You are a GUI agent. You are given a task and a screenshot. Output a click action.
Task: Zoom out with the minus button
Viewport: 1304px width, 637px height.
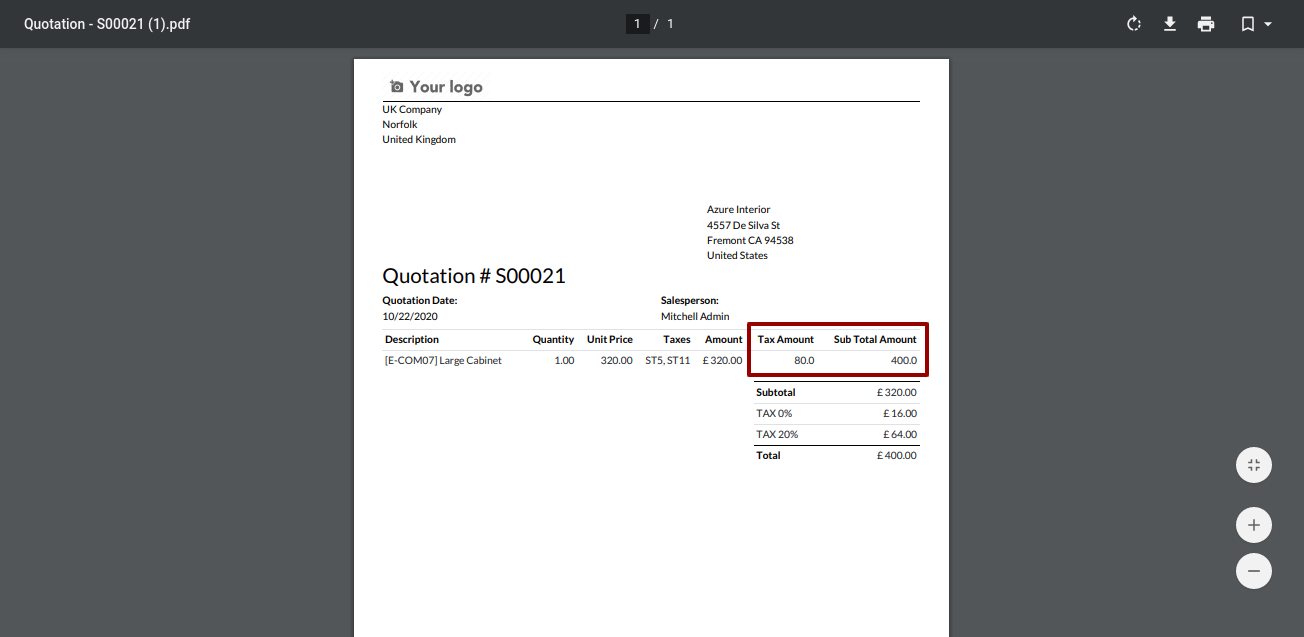click(1254, 571)
